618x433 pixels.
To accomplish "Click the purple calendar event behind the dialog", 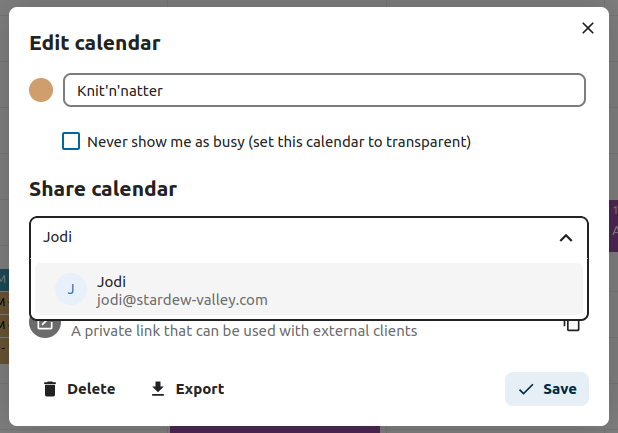I will pos(612,222).
